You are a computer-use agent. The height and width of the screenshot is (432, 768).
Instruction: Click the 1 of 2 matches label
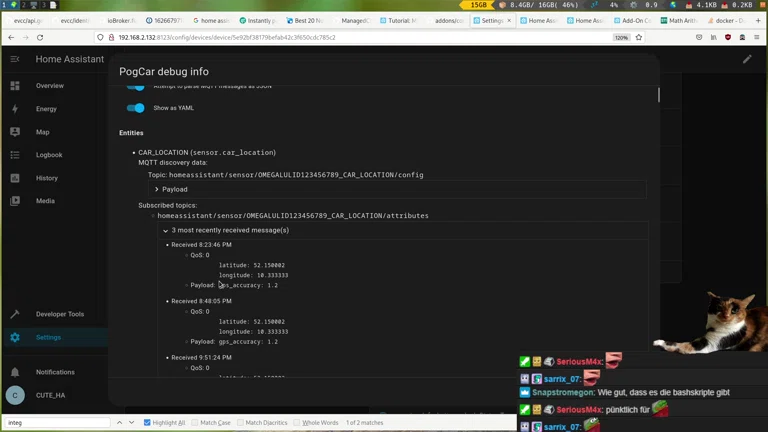pos(364,422)
